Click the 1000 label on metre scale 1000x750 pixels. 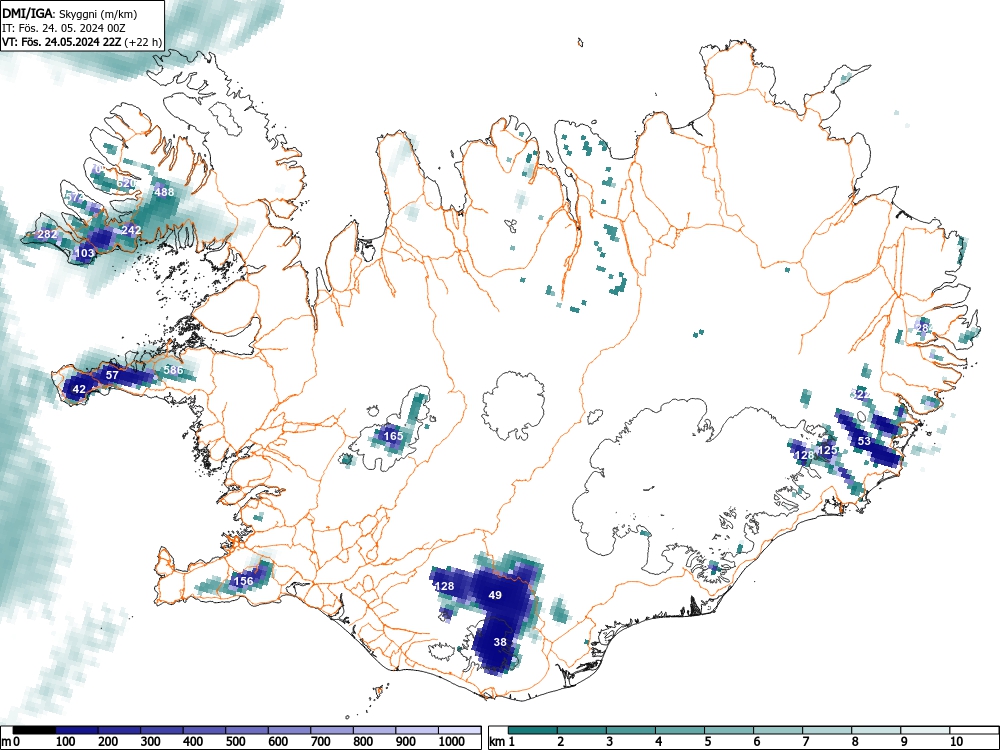click(451, 741)
